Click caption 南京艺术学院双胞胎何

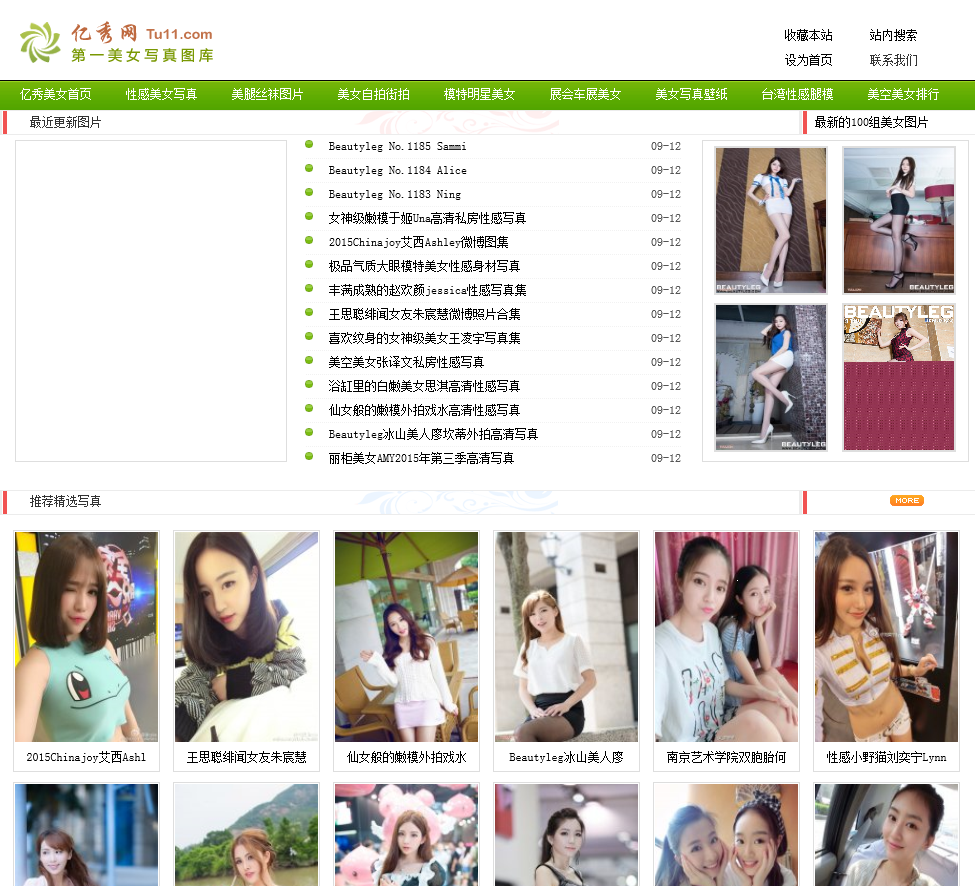(x=726, y=757)
